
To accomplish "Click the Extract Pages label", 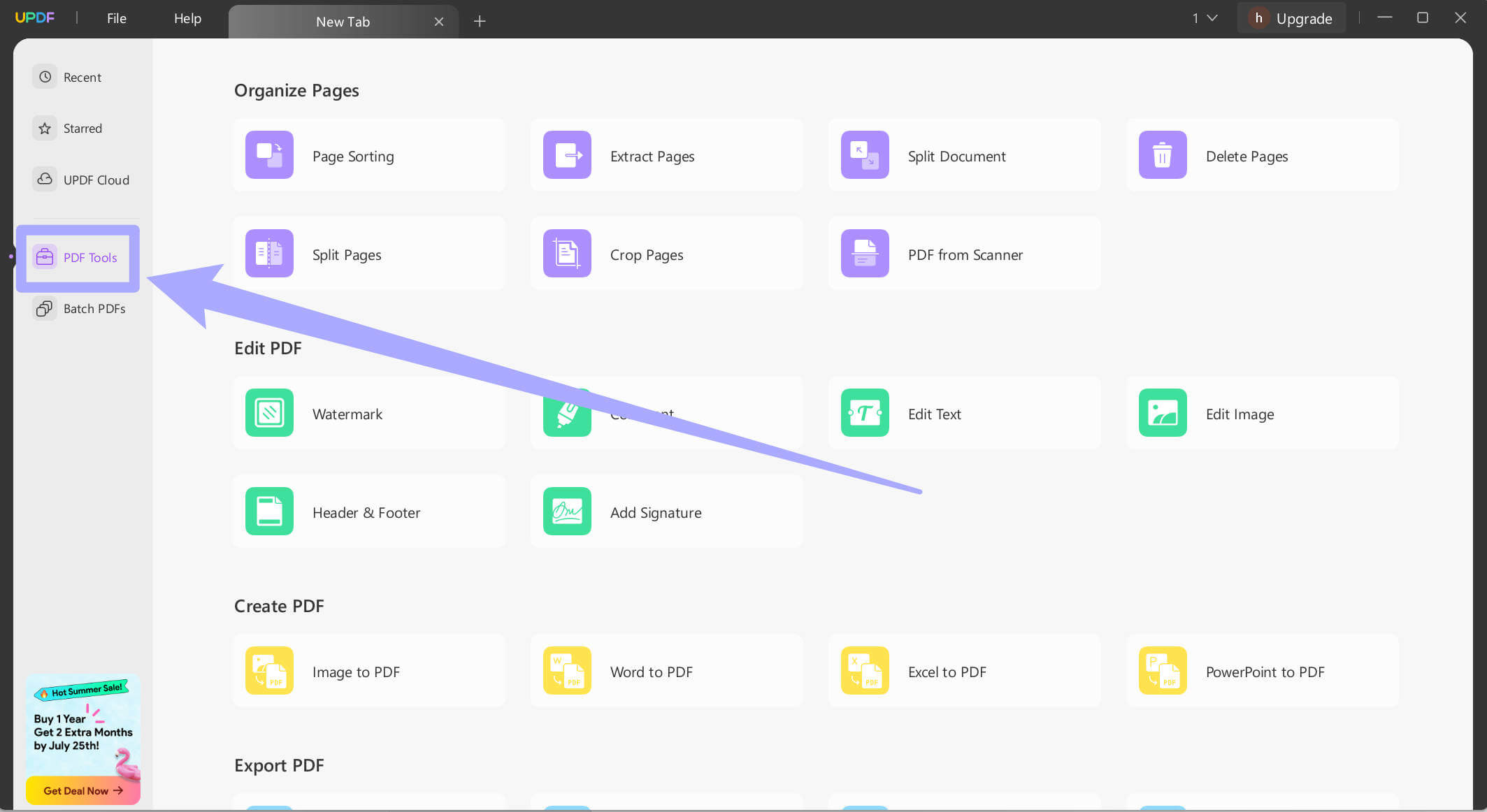I will pyautogui.click(x=652, y=157).
